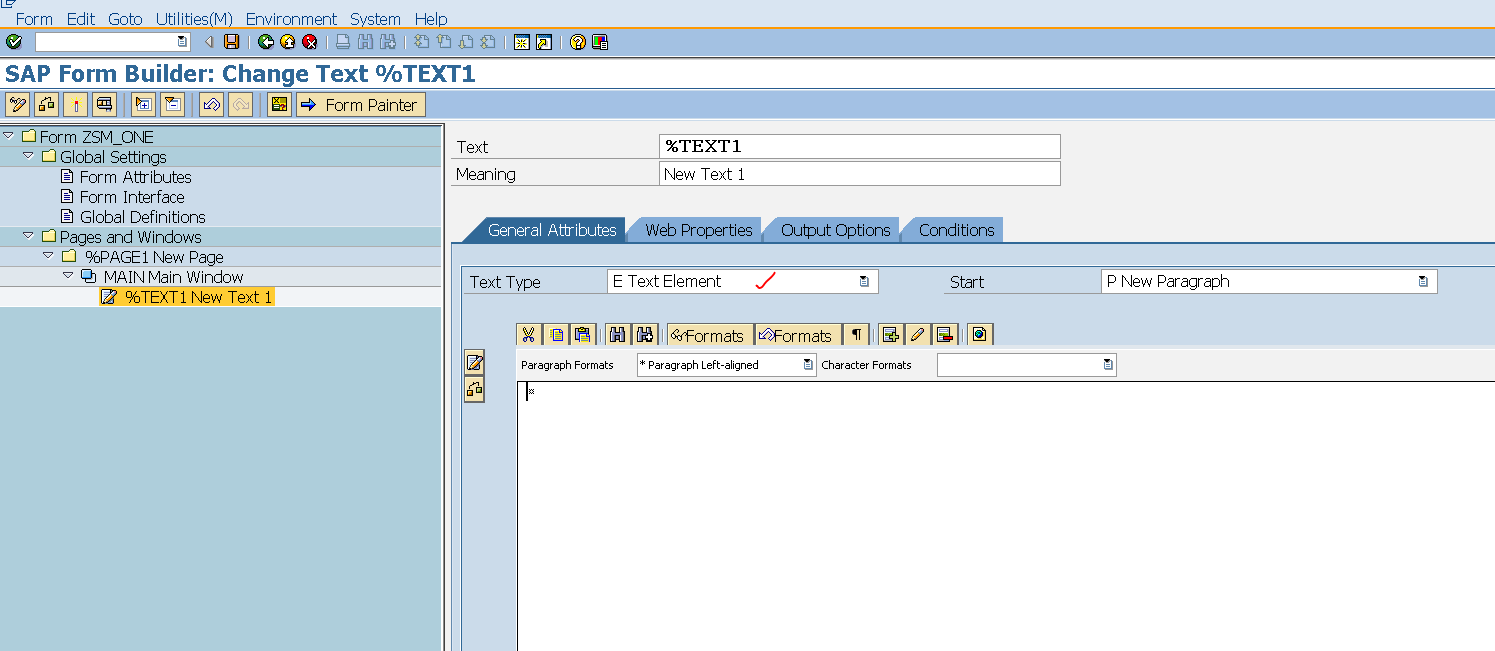Viewport: 1495px width, 651px height.
Task: Open Customize Local Layout monitor icon
Action: [x=599, y=42]
